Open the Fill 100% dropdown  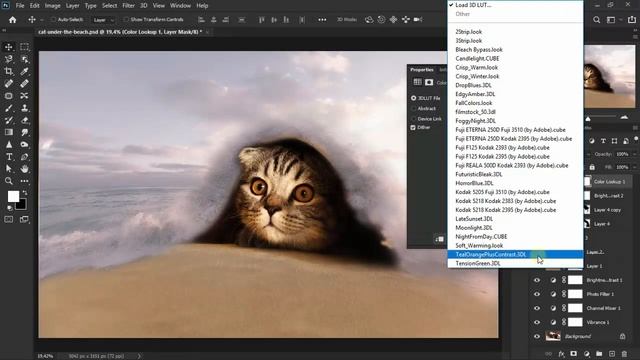pyautogui.click(x=635, y=167)
